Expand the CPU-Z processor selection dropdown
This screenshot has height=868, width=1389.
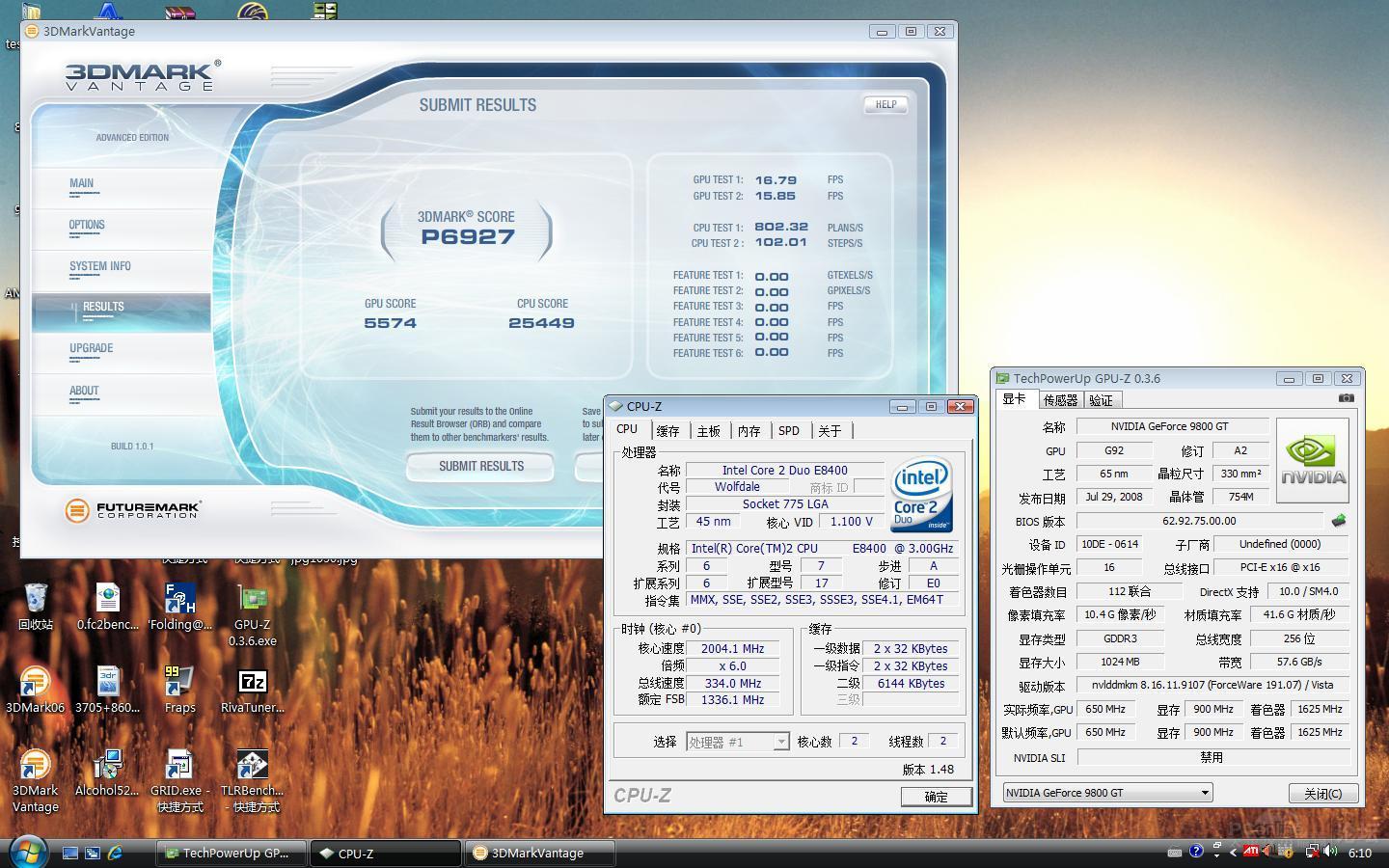(x=780, y=742)
